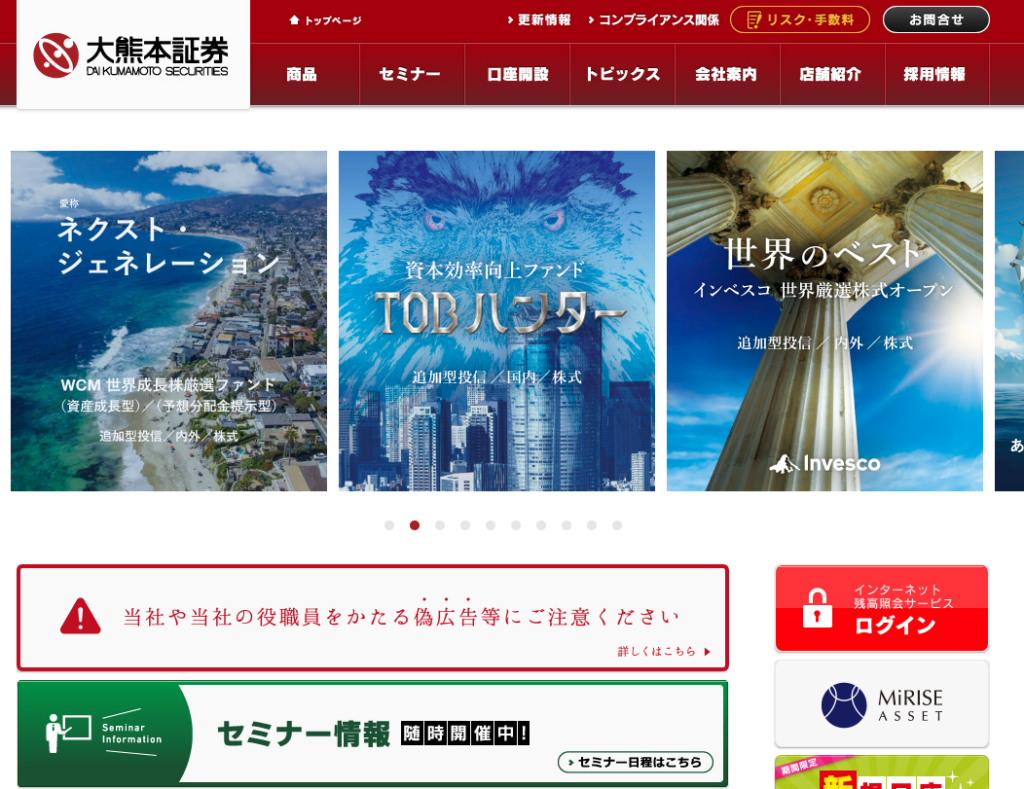Open the MiRISE ASSET text link
The height and width of the screenshot is (789, 1024).
tap(911, 705)
